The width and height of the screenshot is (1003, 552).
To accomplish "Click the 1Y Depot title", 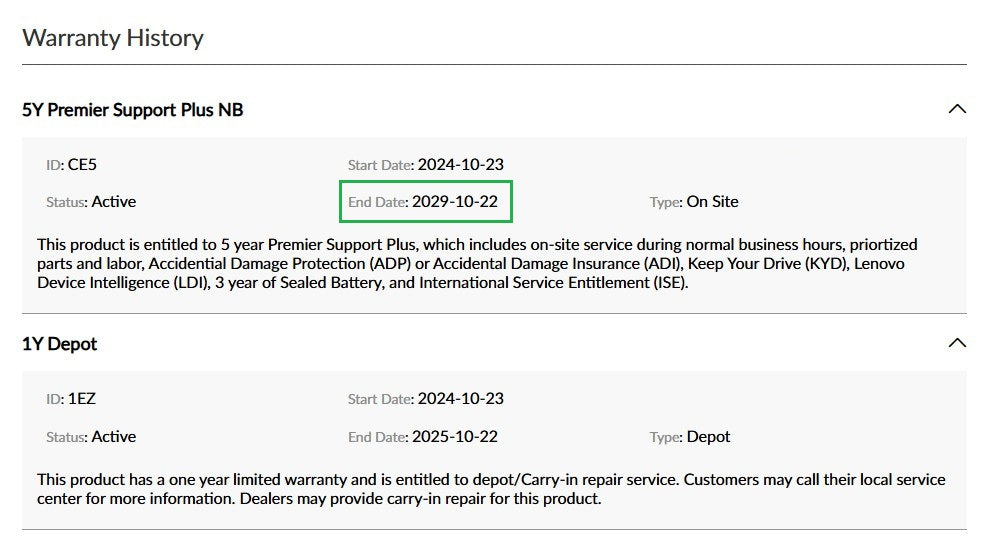I will [59, 344].
